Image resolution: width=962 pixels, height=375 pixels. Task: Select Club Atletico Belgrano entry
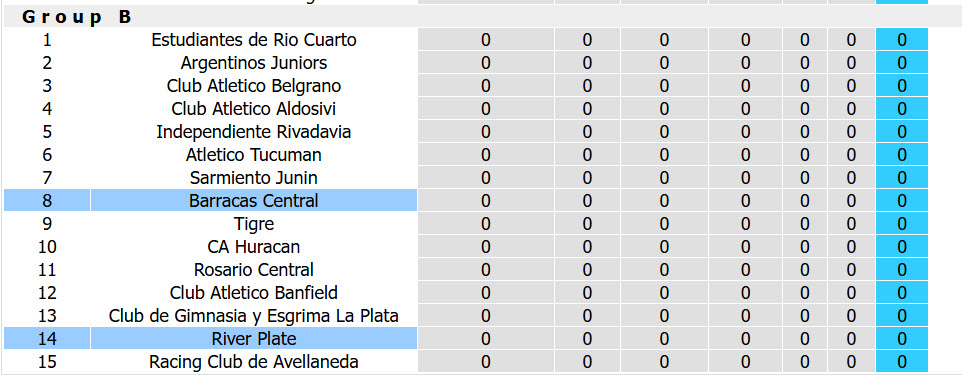tap(253, 86)
